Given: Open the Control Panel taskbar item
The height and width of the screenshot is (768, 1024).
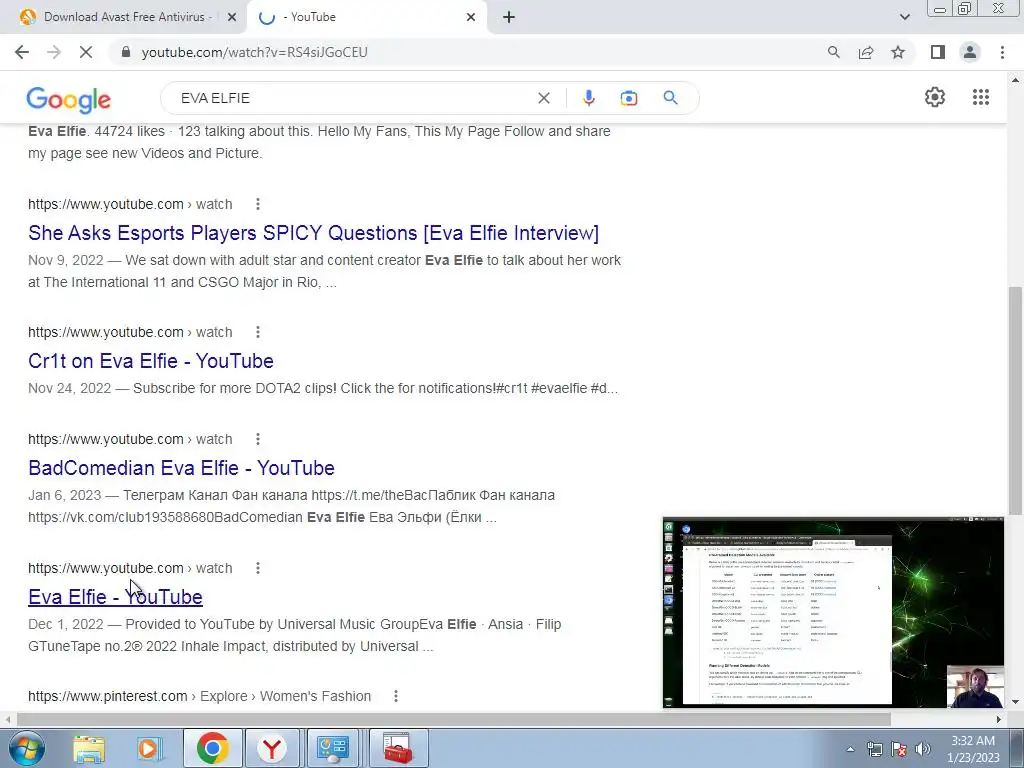Looking at the screenshot, I should pyautogui.click(x=333, y=748).
